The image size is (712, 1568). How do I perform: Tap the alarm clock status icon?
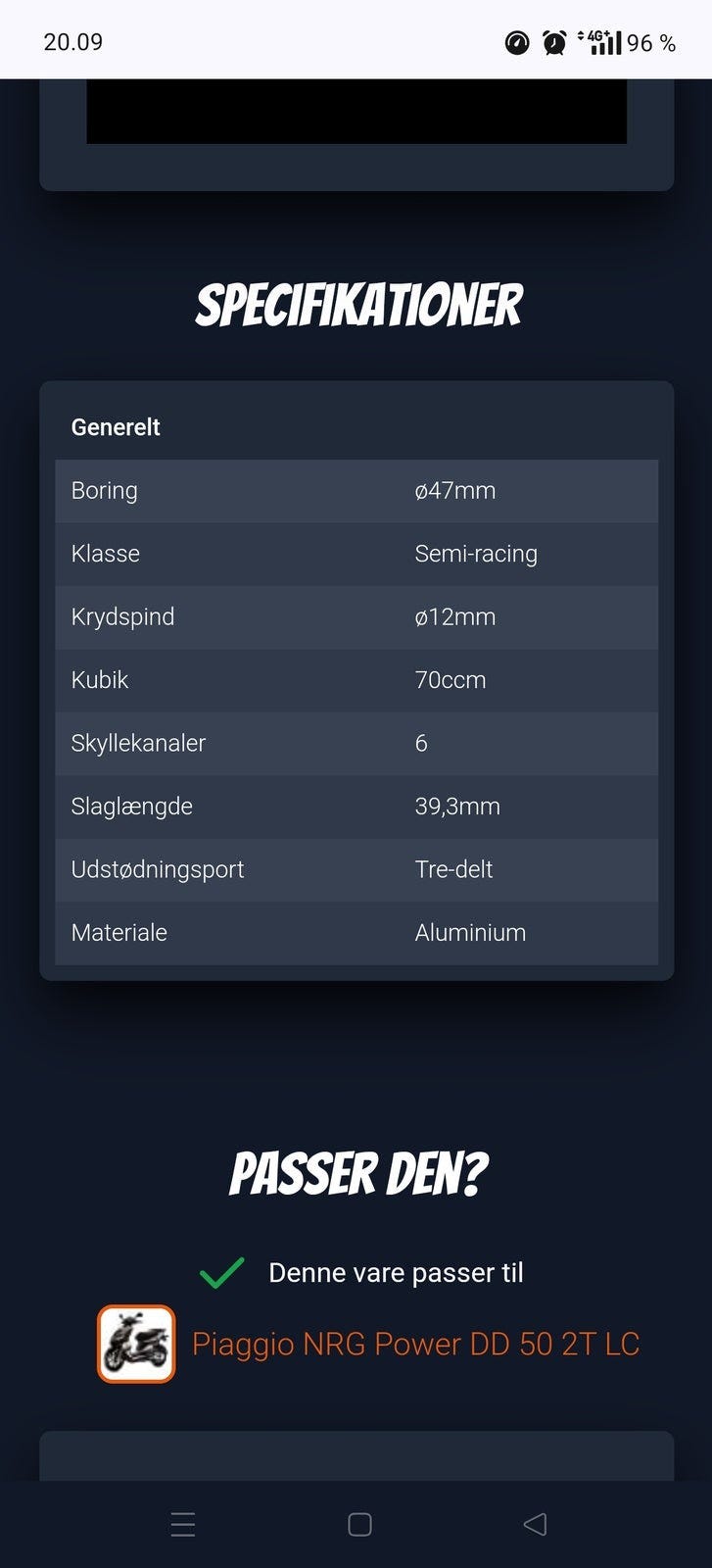pyautogui.click(x=554, y=42)
